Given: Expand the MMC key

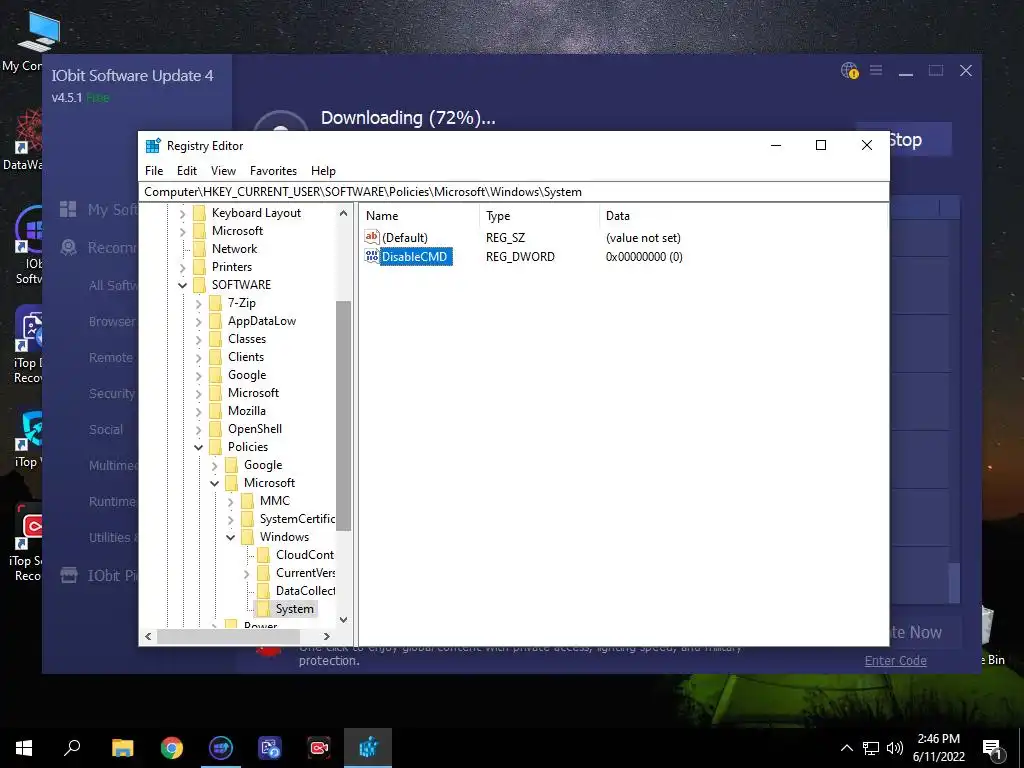Looking at the screenshot, I should (231, 502).
